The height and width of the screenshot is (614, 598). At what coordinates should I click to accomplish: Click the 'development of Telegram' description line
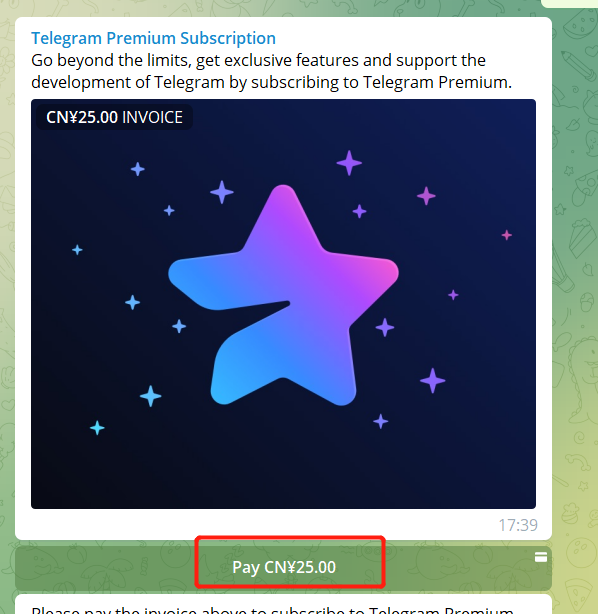(271, 82)
